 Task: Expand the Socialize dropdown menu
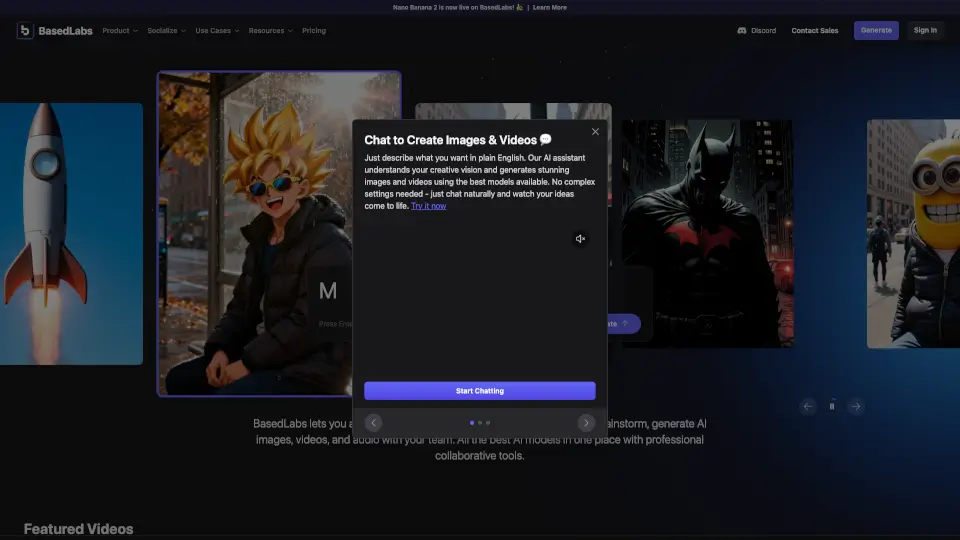pyautogui.click(x=166, y=31)
